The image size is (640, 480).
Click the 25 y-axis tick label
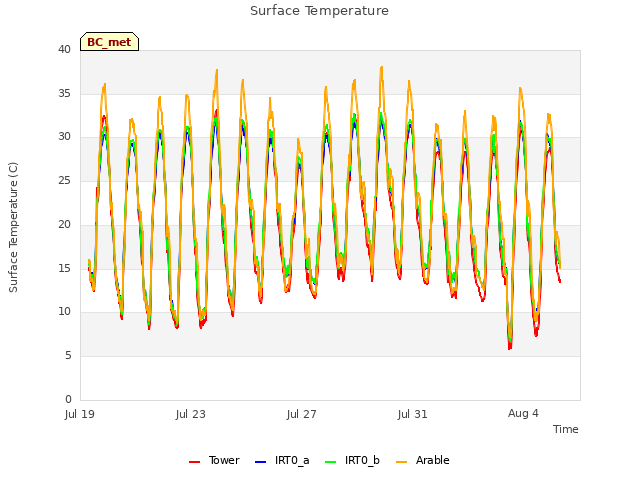(x=64, y=180)
